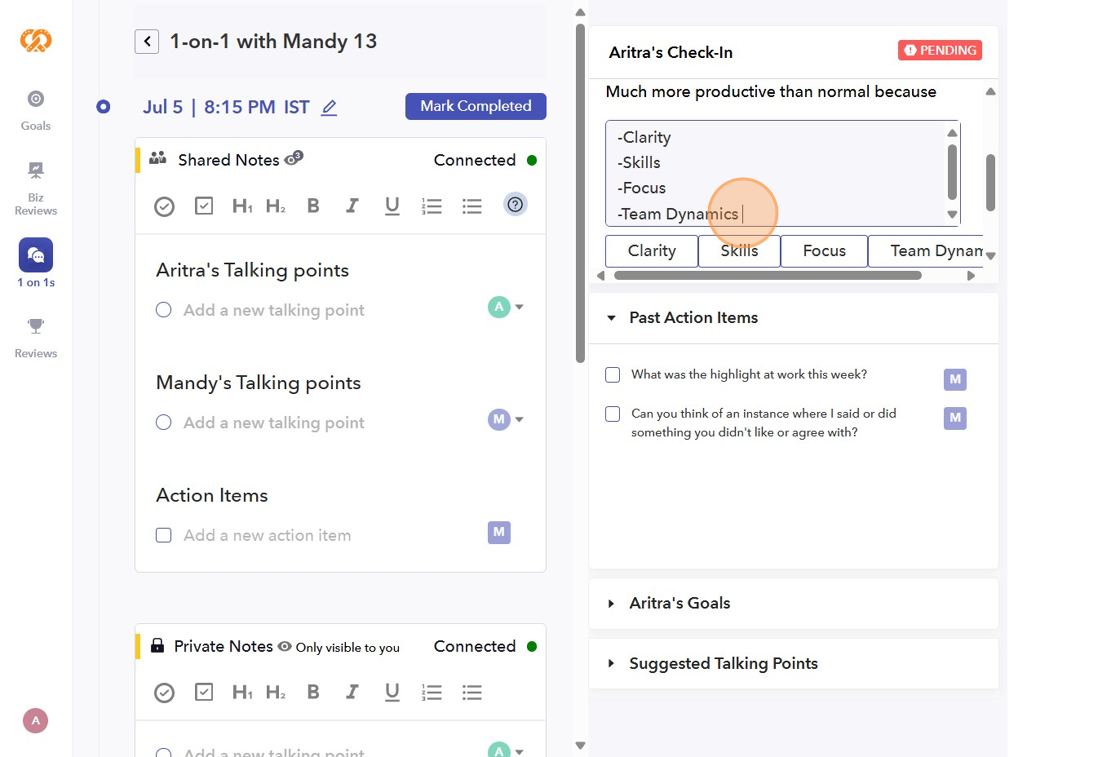Select the Jul 5 meeting timeline marker
The width and height of the screenshot is (1120, 757).
104,107
